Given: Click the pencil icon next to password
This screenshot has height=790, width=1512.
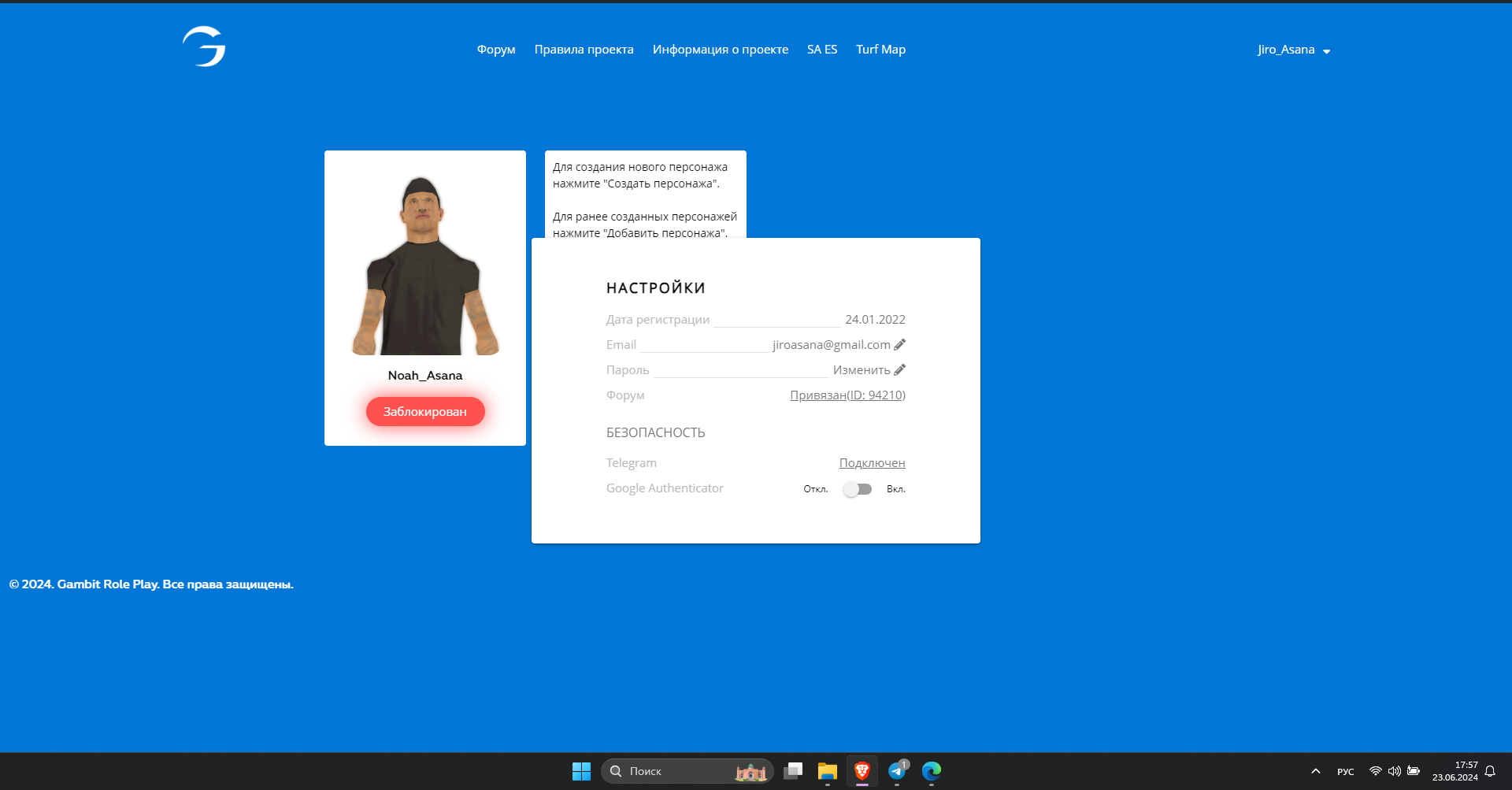Looking at the screenshot, I should pos(900,370).
